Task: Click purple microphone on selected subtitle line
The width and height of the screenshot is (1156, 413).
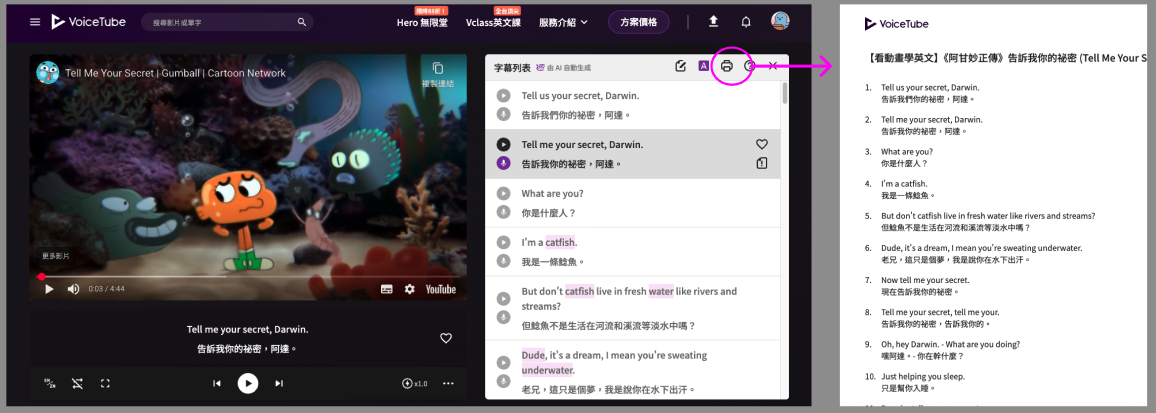Action: point(504,164)
